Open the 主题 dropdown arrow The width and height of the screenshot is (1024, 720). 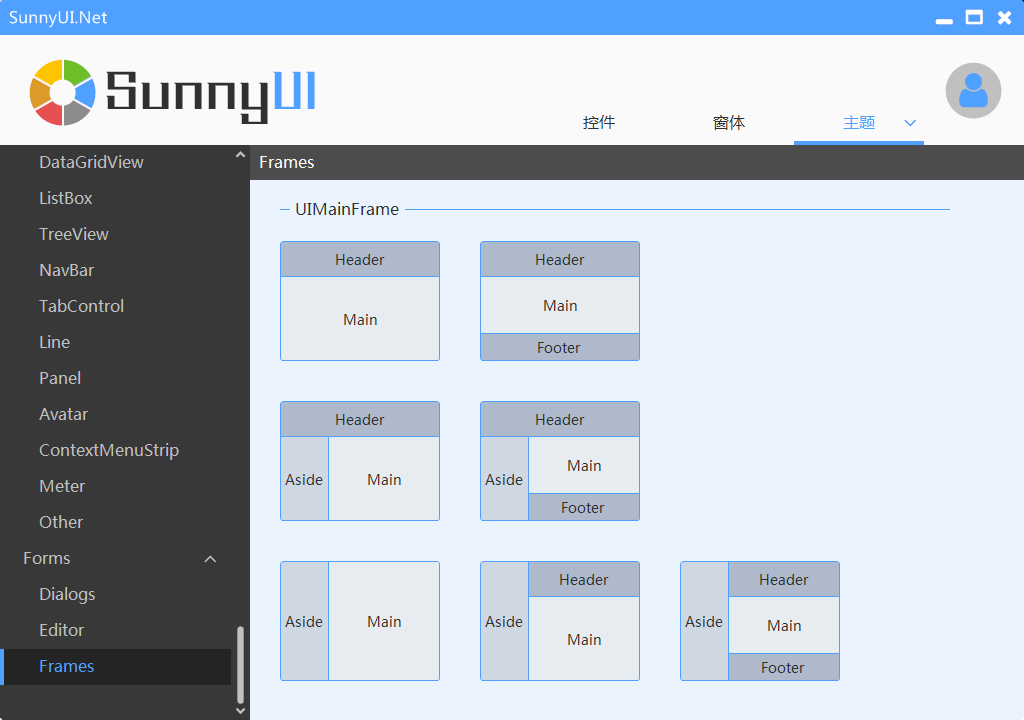910,123
